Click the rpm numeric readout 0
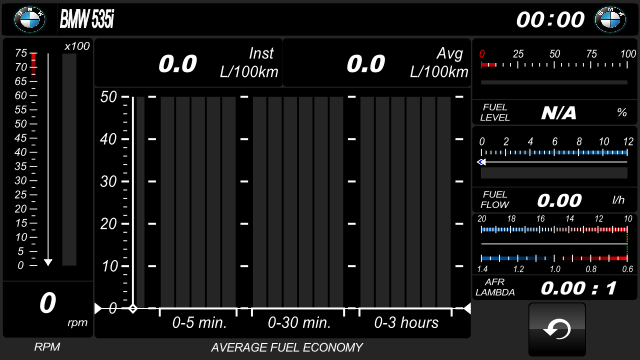Screen dimensions: 640x360 [48, 303]
